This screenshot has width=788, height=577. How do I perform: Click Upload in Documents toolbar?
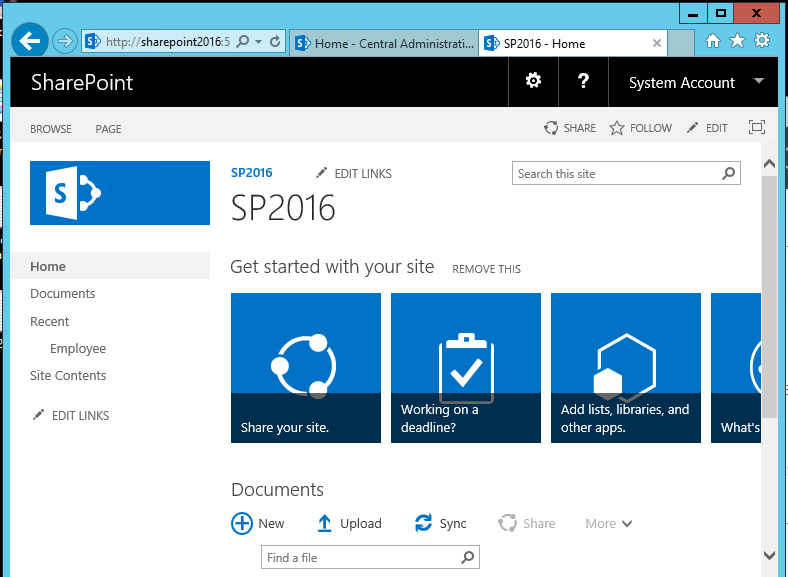click(349, 523)
